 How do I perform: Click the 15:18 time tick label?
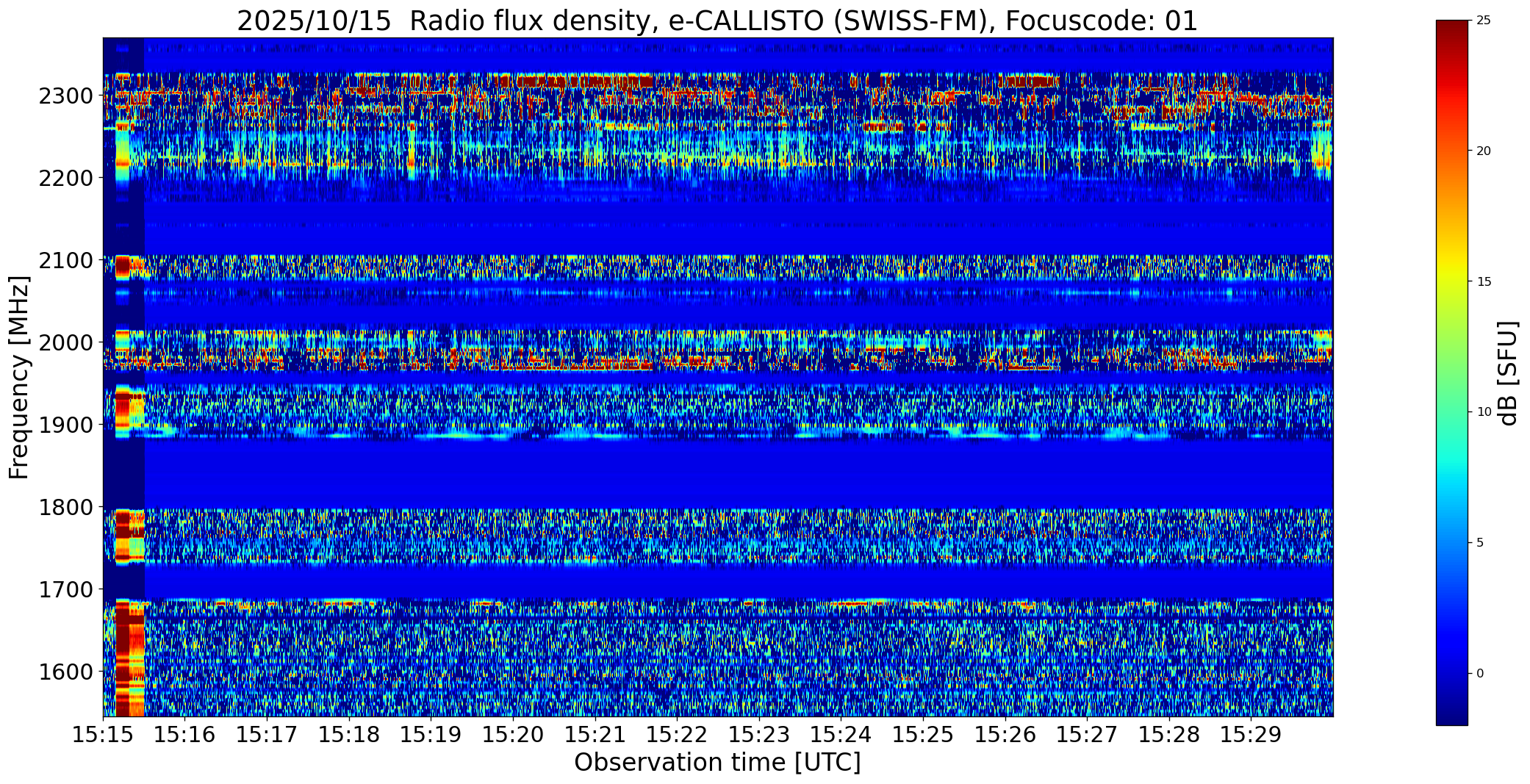pos(349,734)
